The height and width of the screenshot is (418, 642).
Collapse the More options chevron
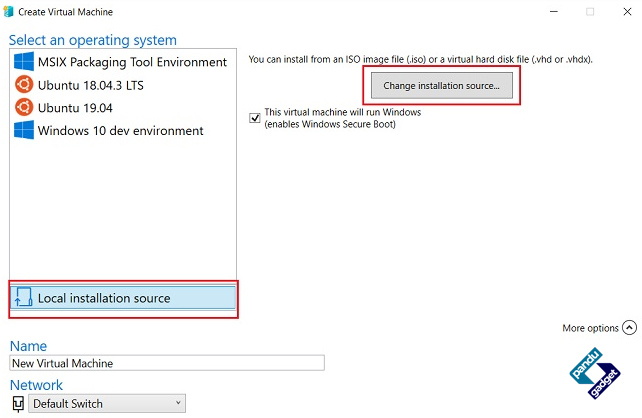pyautogui.click(x=629, y=328)
